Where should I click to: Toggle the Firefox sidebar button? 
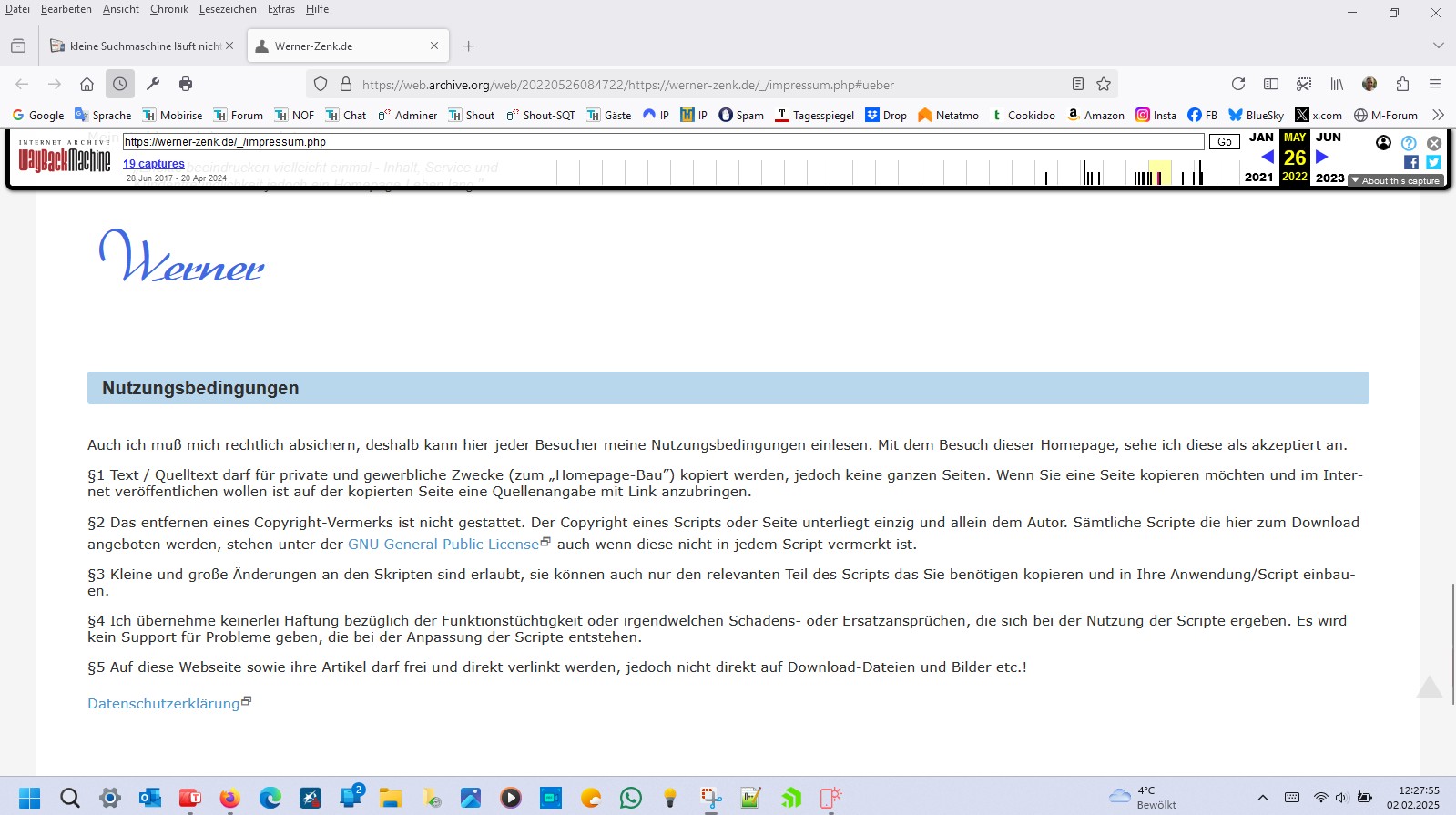point(1271,84)
